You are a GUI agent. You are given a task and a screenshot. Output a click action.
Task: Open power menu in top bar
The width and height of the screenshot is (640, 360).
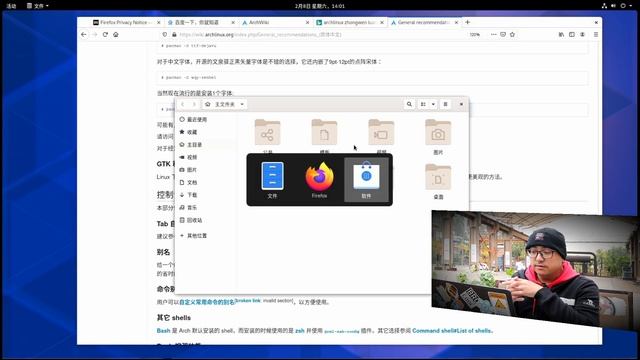(x=623, y=6)
